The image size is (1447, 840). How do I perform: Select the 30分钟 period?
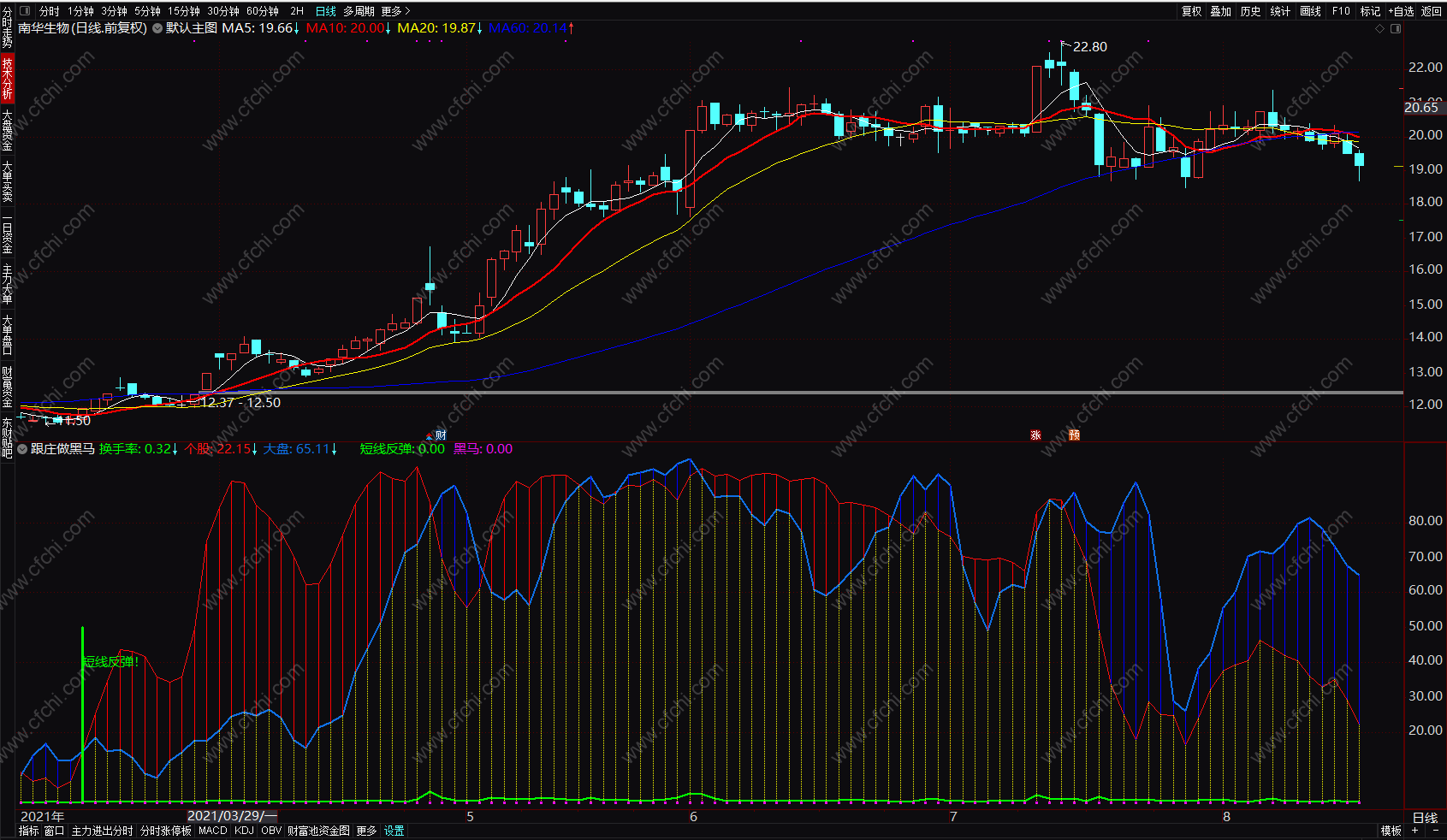[222, 11]
